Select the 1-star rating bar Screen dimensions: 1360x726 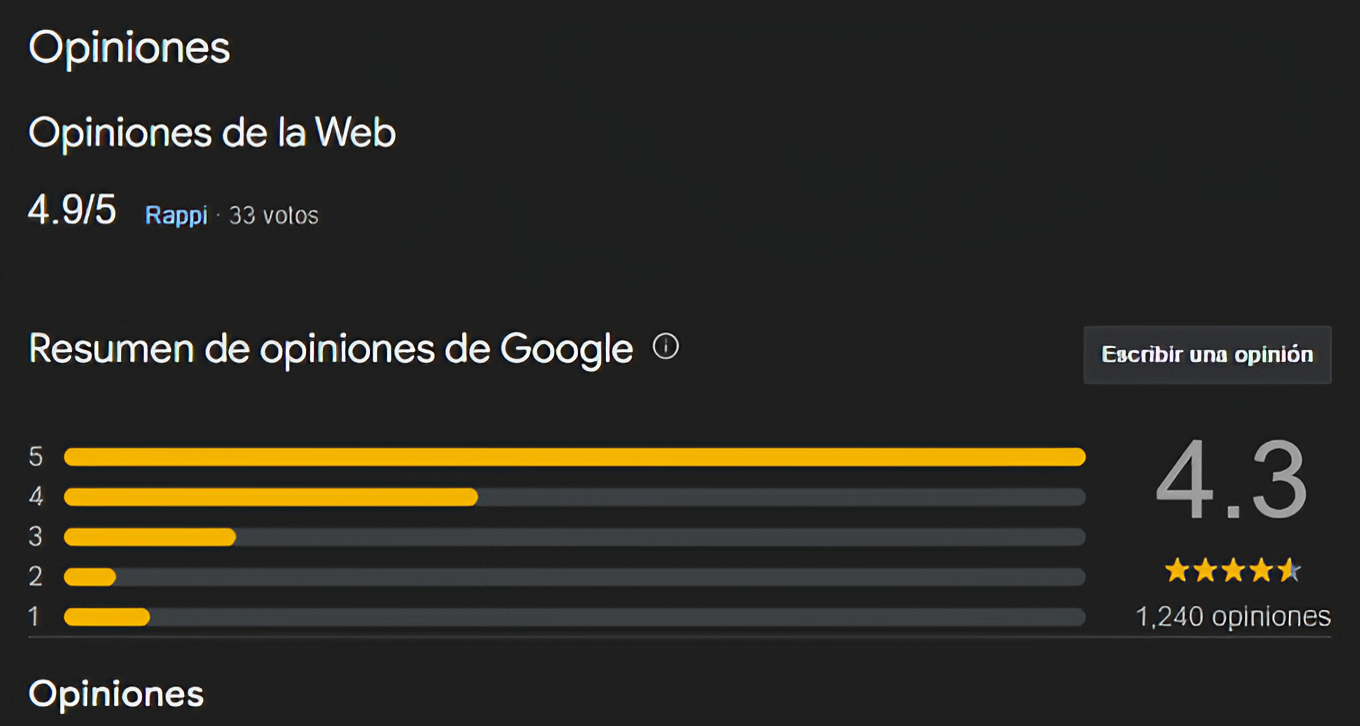(574, 617)
